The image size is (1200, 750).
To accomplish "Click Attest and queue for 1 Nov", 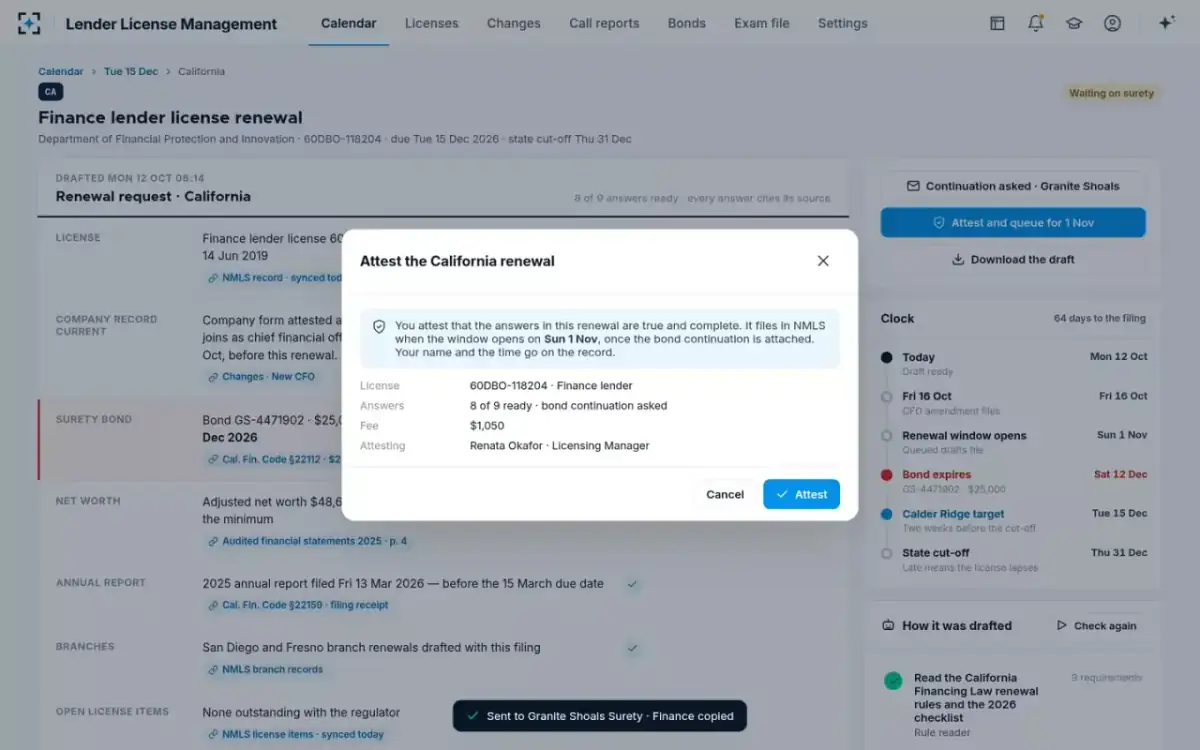I will [1013, 223].
